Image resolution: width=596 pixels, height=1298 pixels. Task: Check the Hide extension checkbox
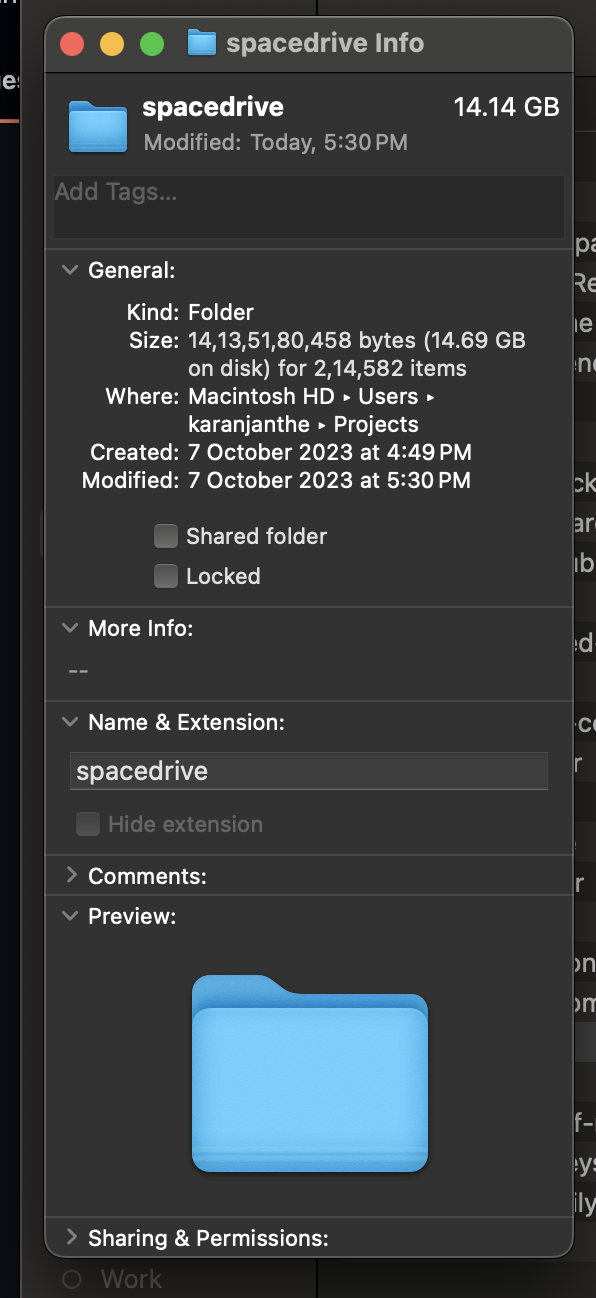(88, 824)
